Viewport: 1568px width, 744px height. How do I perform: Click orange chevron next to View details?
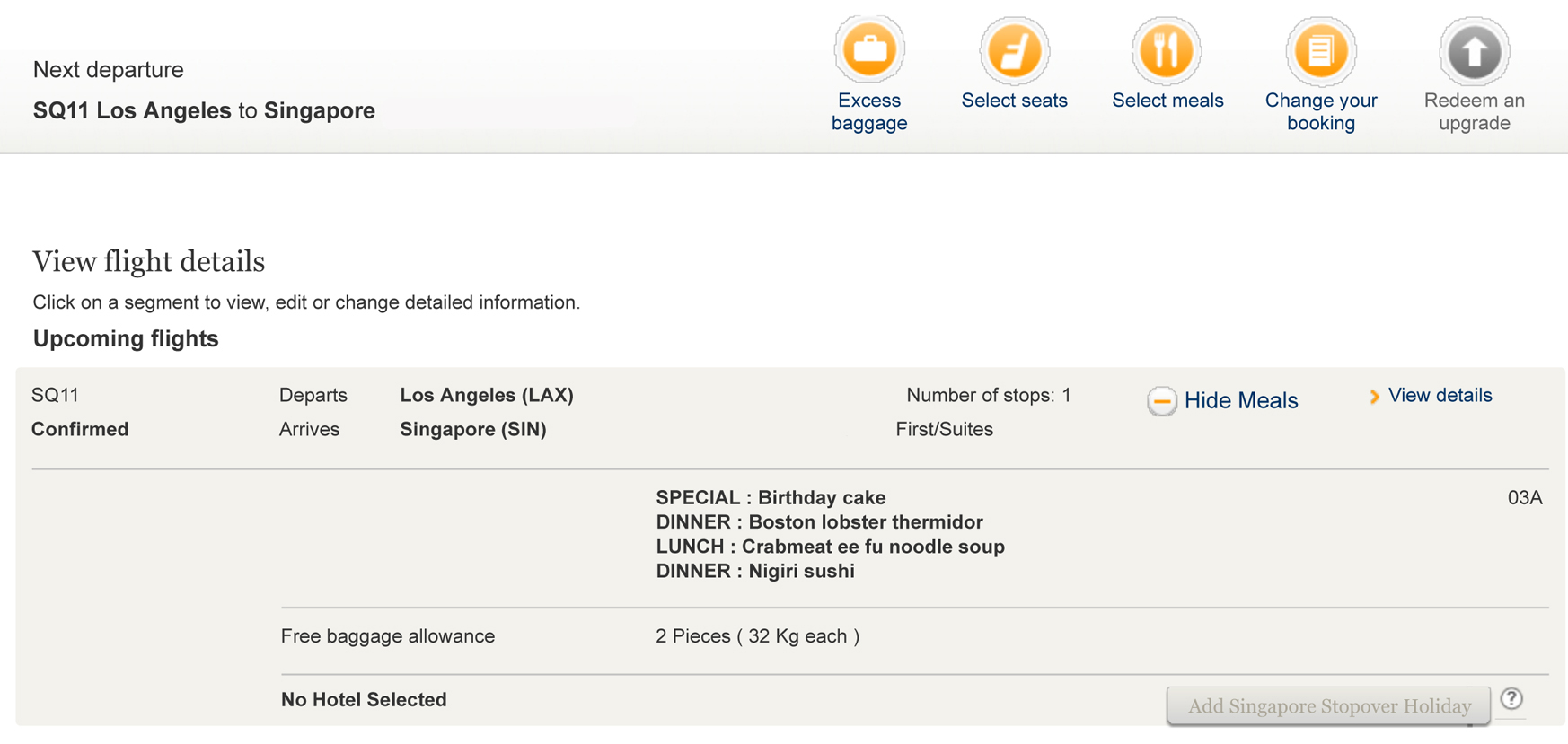1374,396
